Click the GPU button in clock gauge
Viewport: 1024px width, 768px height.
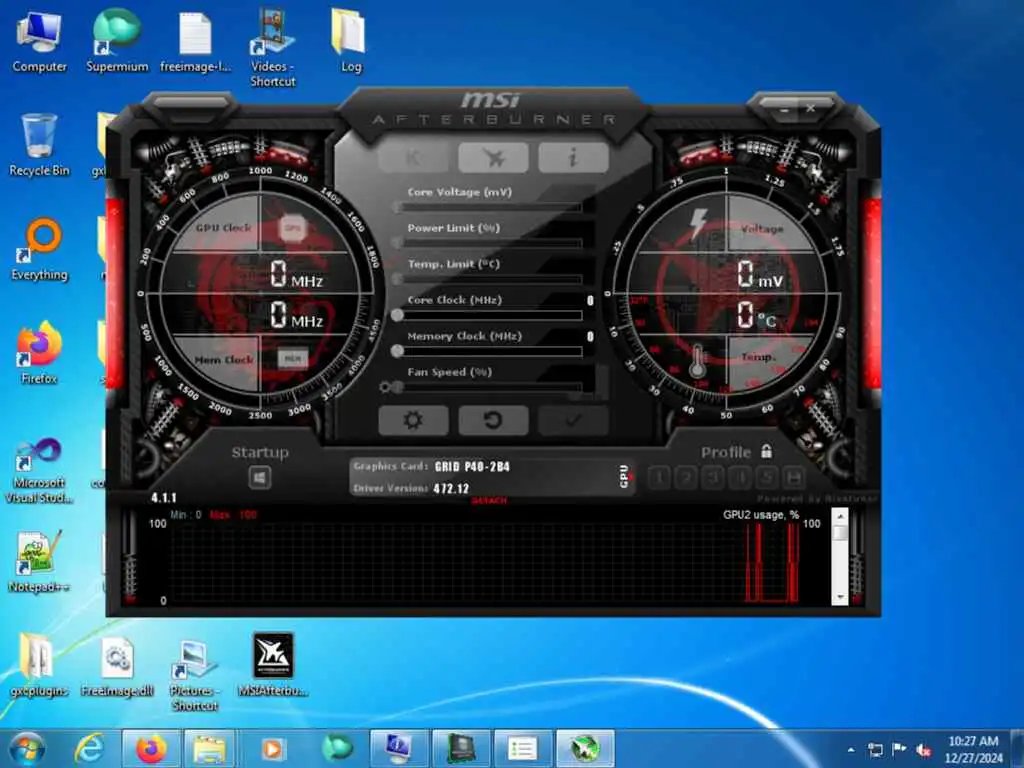click(292, 228)
